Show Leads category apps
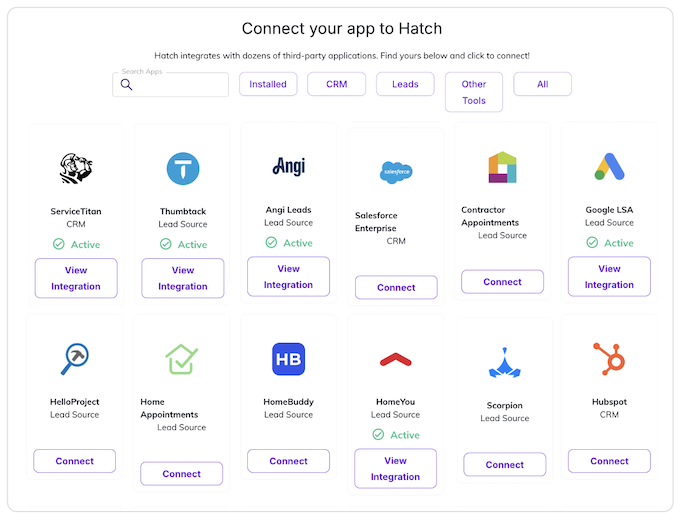The width and height of the screenshot is (680, 520). (405, 84)
